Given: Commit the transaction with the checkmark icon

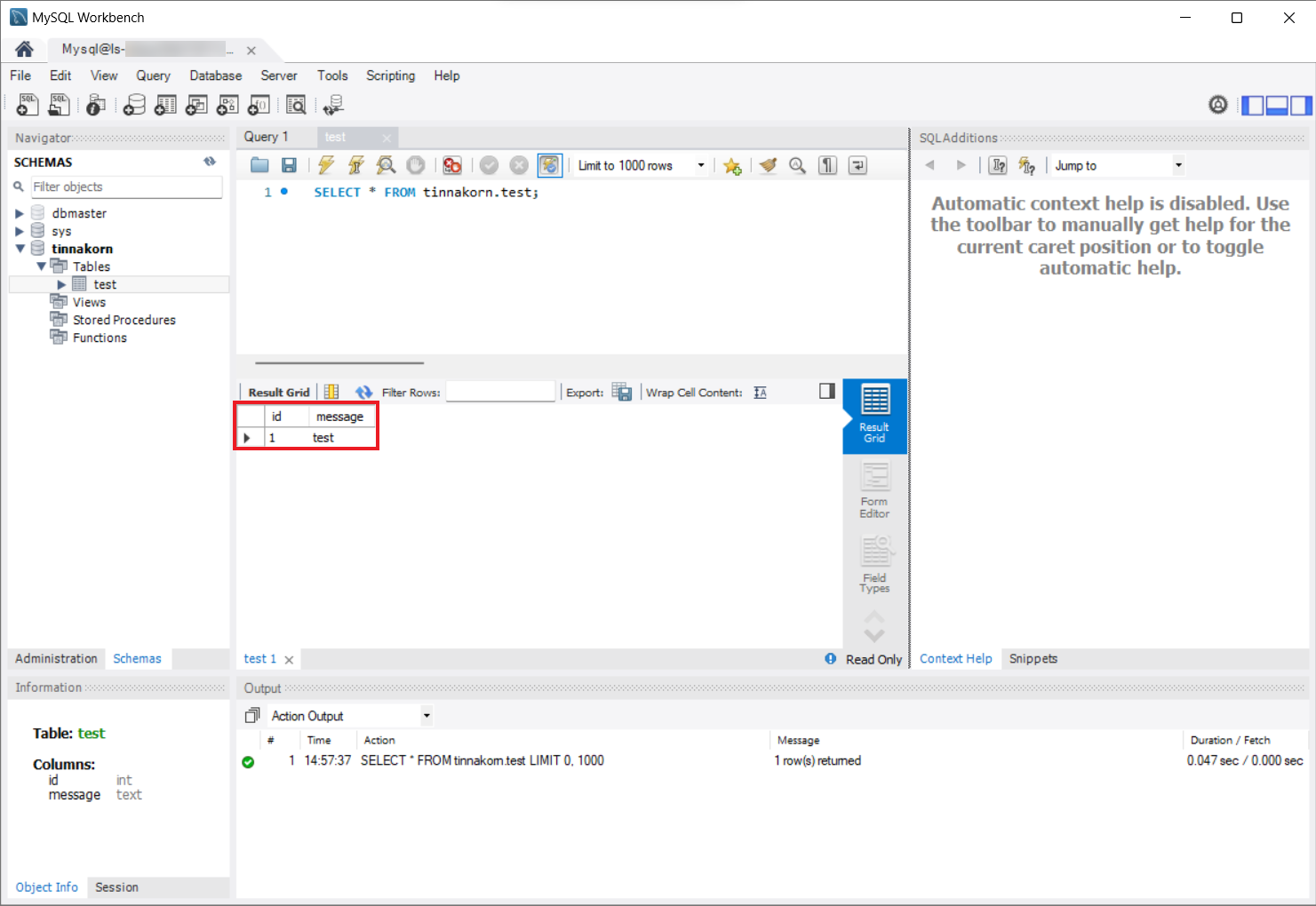Looking at the screenshot, I should click(x=489, y=165).
